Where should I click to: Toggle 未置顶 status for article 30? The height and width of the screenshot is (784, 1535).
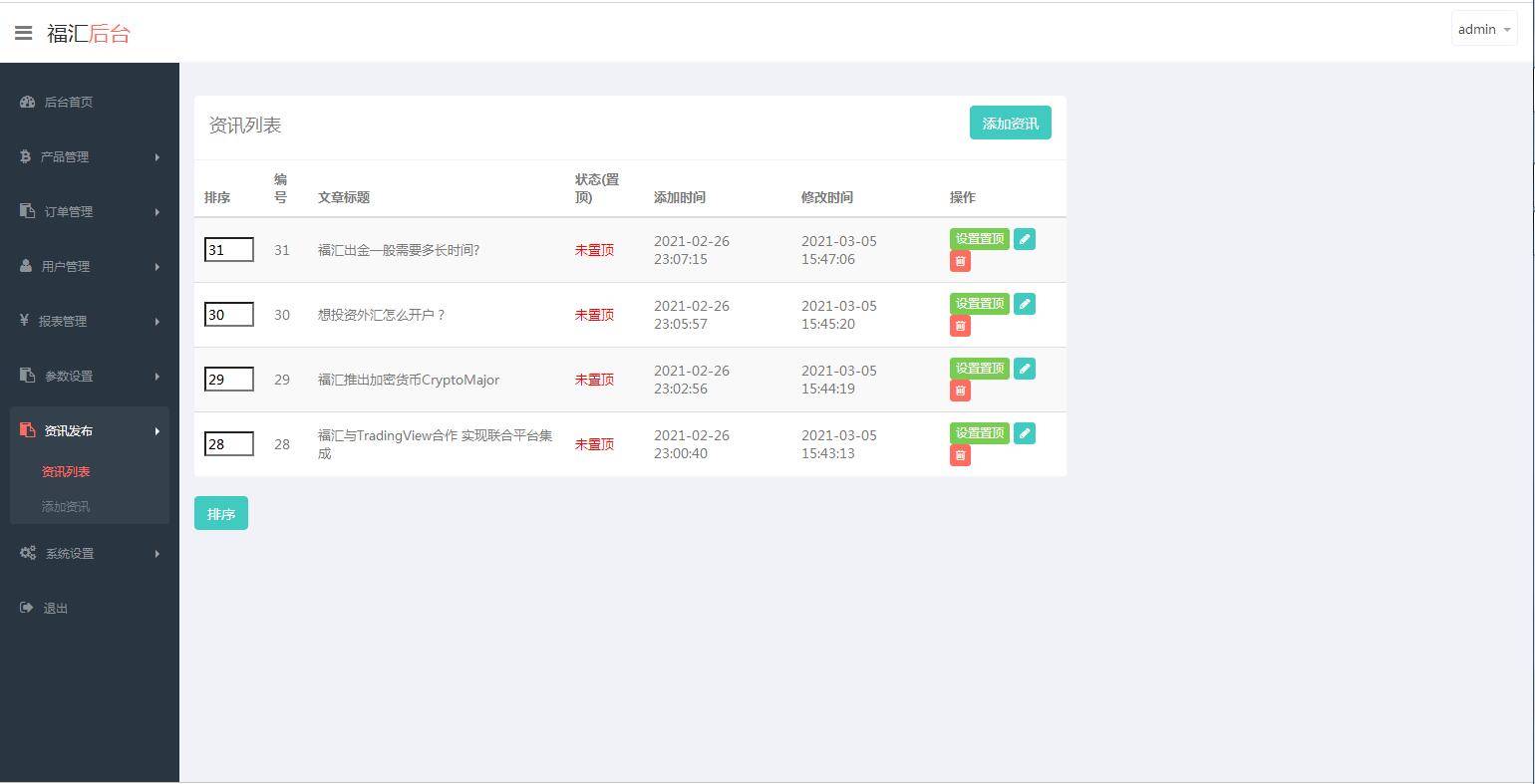(594, 315)
